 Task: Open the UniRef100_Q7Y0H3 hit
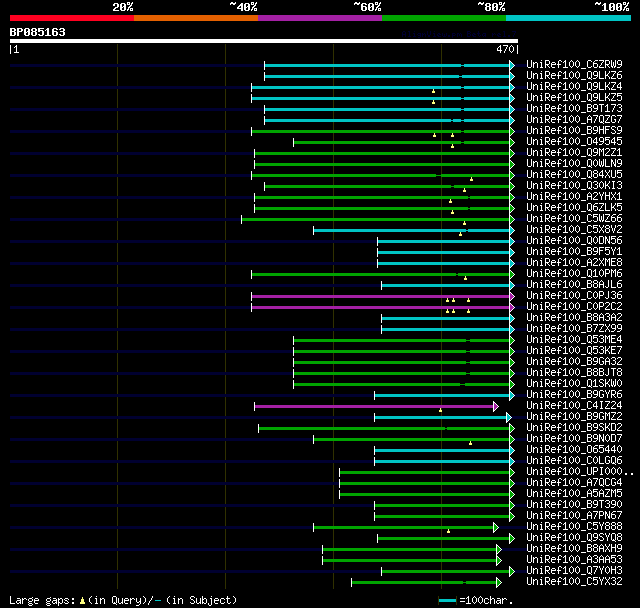[574, 571]
